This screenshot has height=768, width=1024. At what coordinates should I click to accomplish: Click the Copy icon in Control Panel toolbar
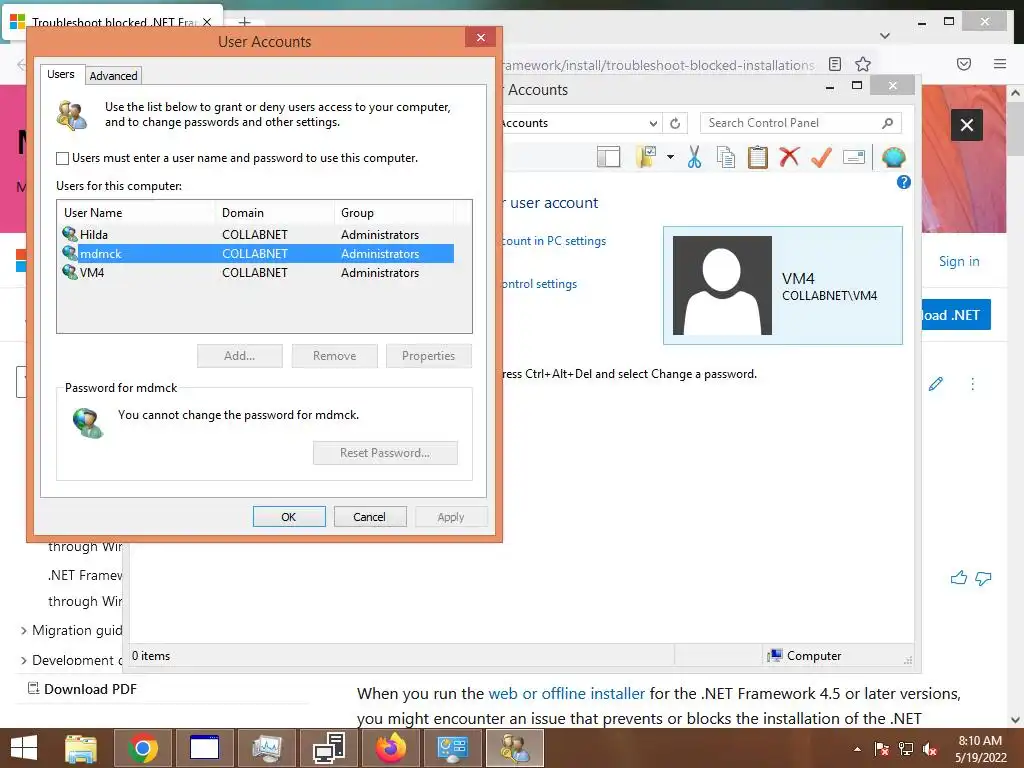(x=726, y=157)
